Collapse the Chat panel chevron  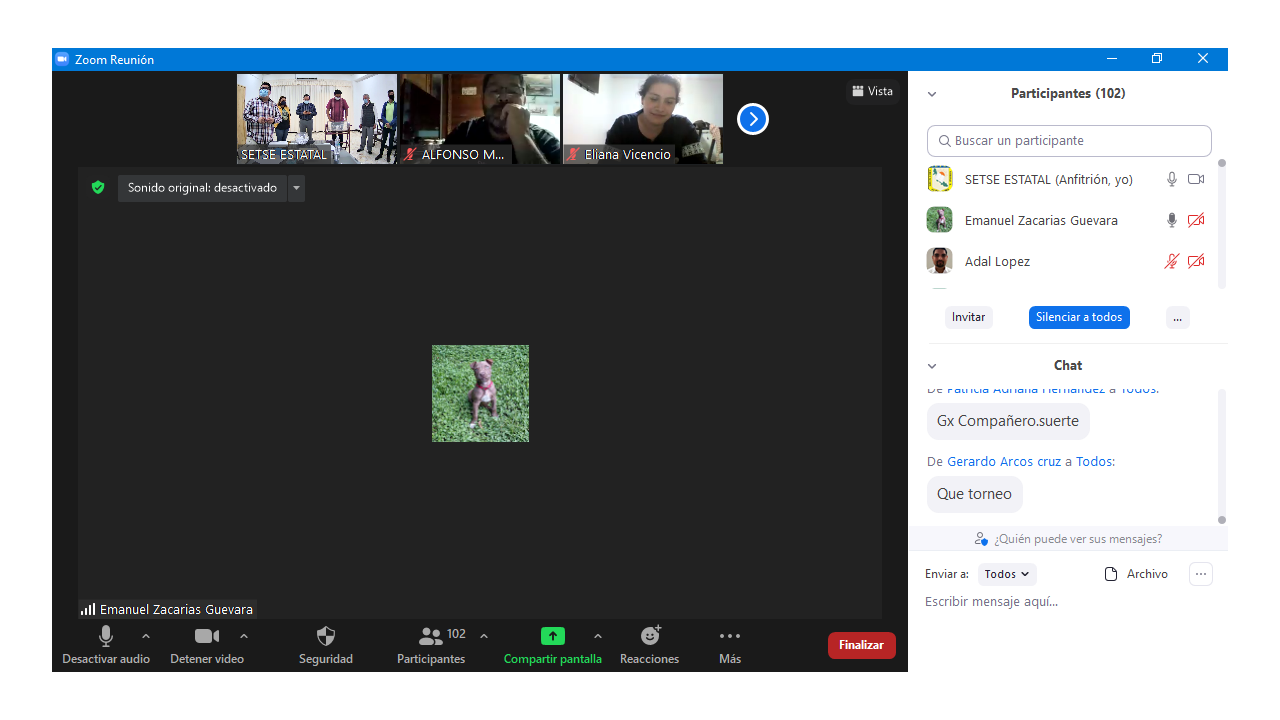coord(932,366)
